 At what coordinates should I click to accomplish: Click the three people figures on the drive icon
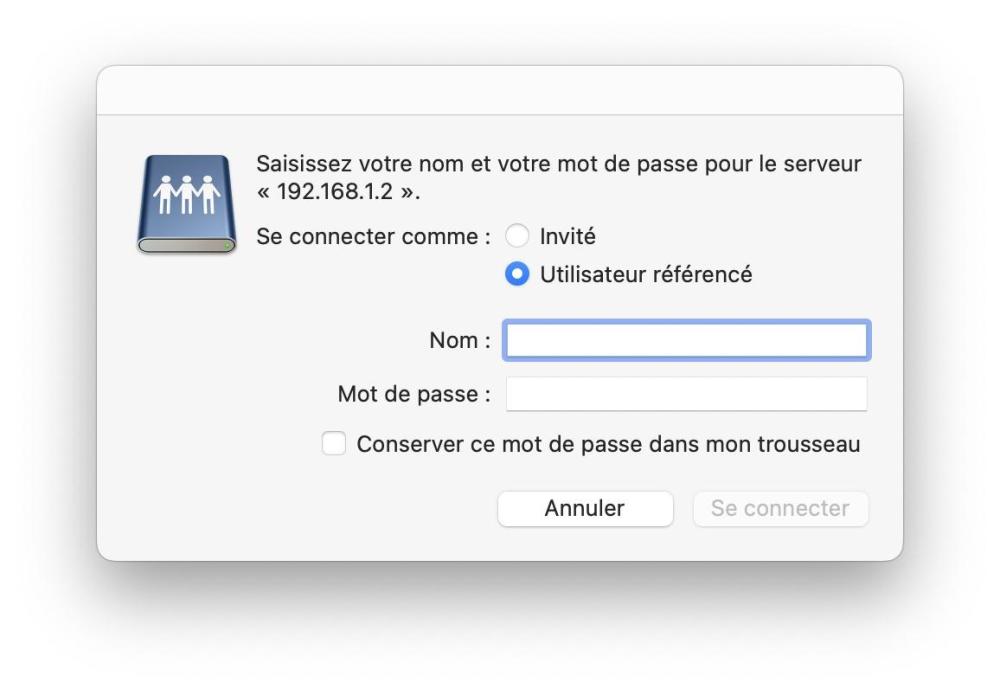[x=187, y=193]
